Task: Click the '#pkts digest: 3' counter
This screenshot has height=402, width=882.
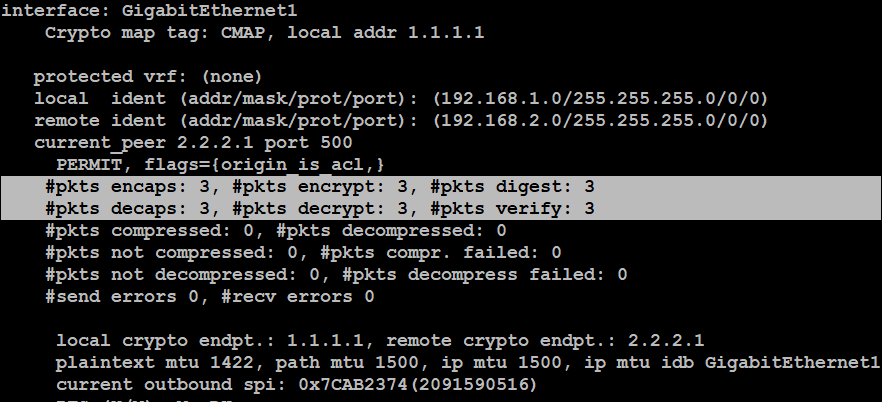Action: coord(512,187)
